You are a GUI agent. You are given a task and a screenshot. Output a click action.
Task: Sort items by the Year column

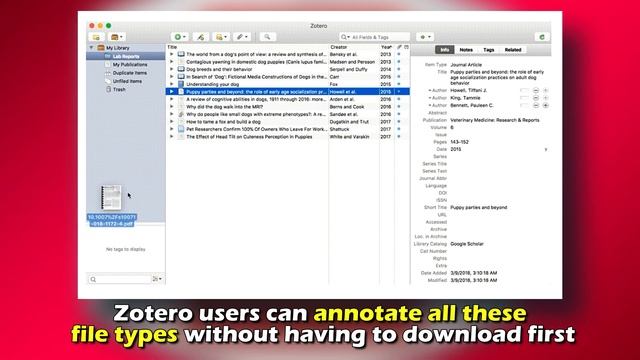pos(387,47)
